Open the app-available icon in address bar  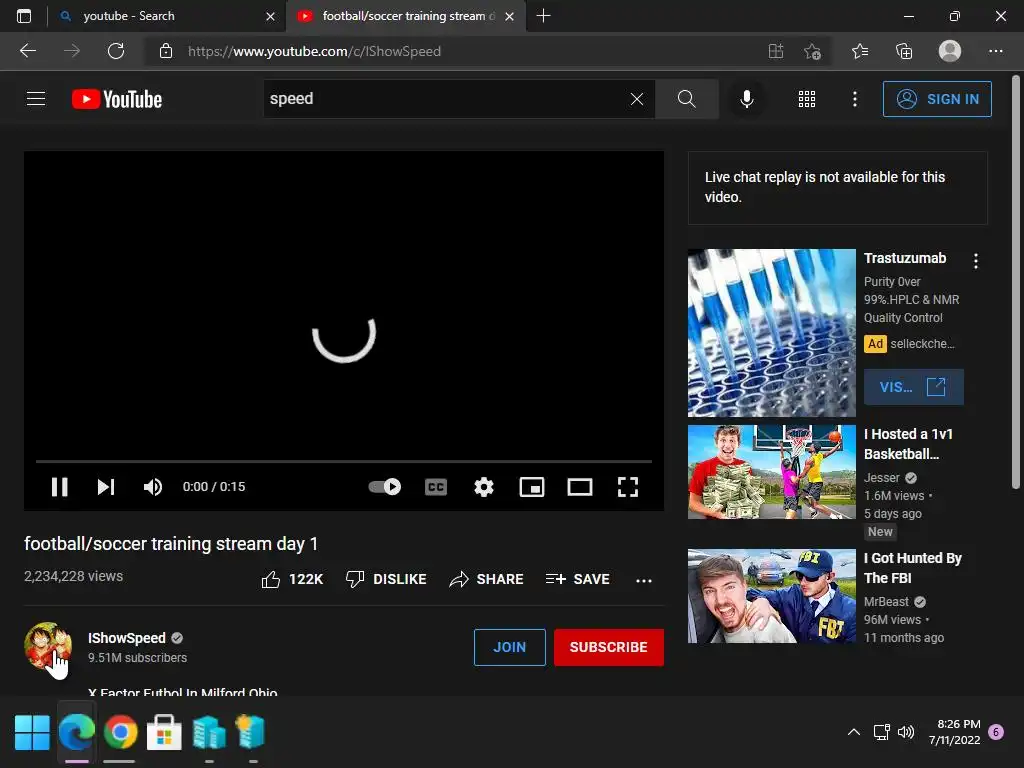pos(776,51)
